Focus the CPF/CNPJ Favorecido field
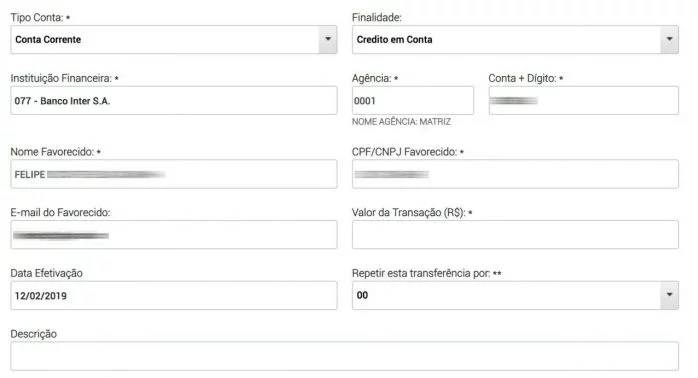The height and width of the screenshot is (378, 698). point(515,174)
